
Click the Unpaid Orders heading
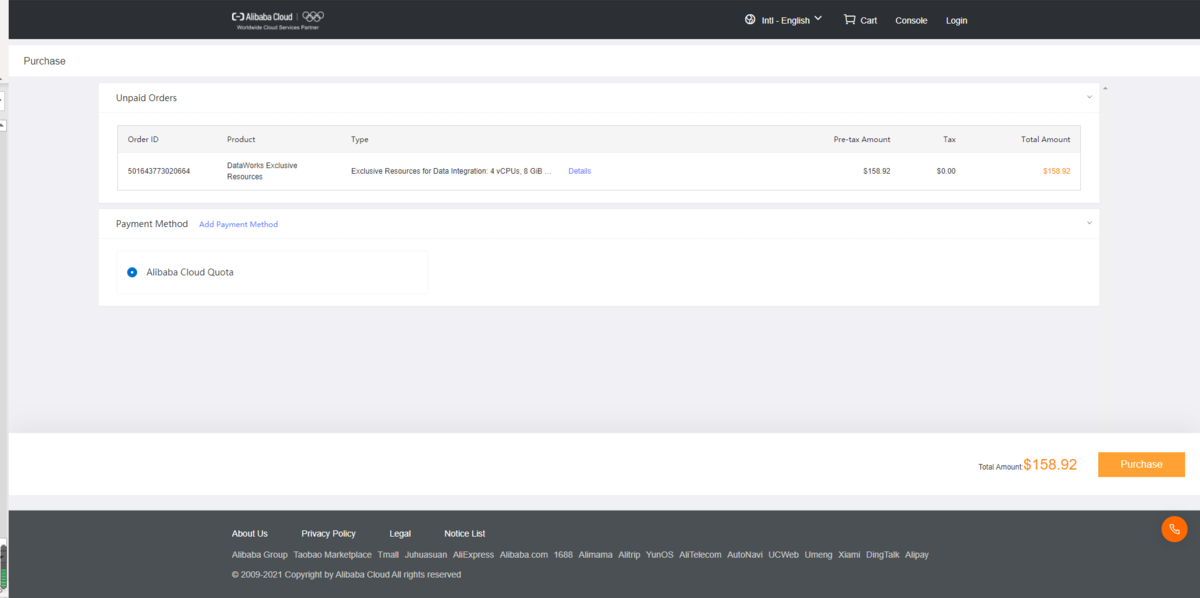[x=146, y=98]
